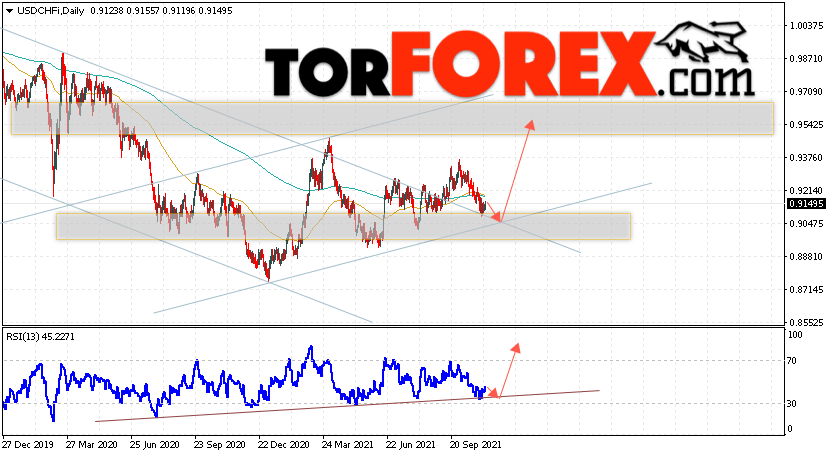830x456 pixels.
Task: Select the 0.97090 price axis label
Action: [806, 92]
